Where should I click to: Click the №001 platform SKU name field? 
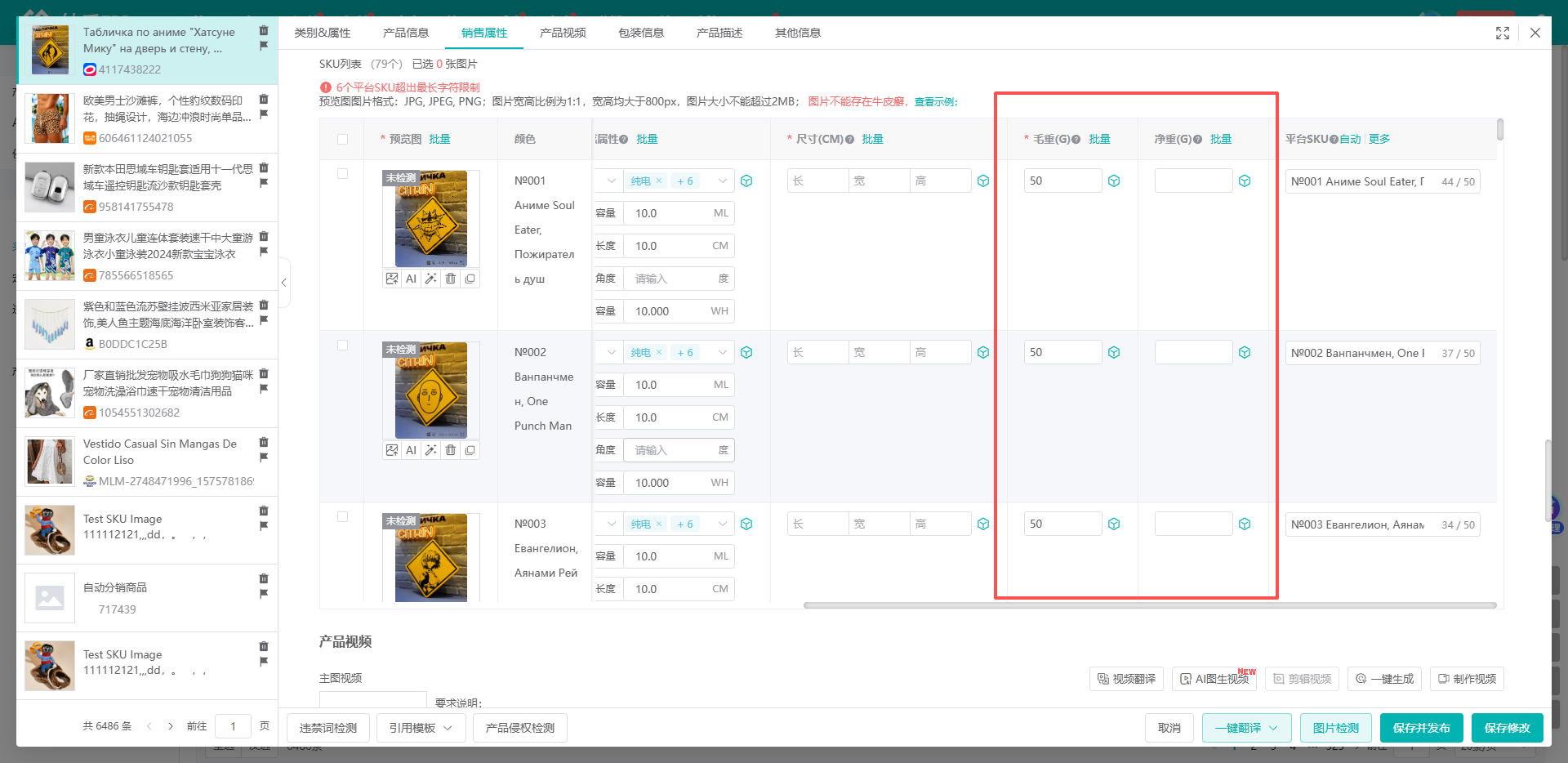[1382, 181]
